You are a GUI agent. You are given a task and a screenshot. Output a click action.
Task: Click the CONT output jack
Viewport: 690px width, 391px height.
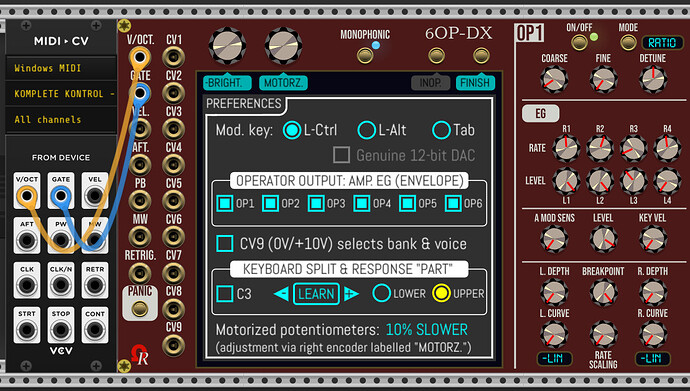pos(95,329)
